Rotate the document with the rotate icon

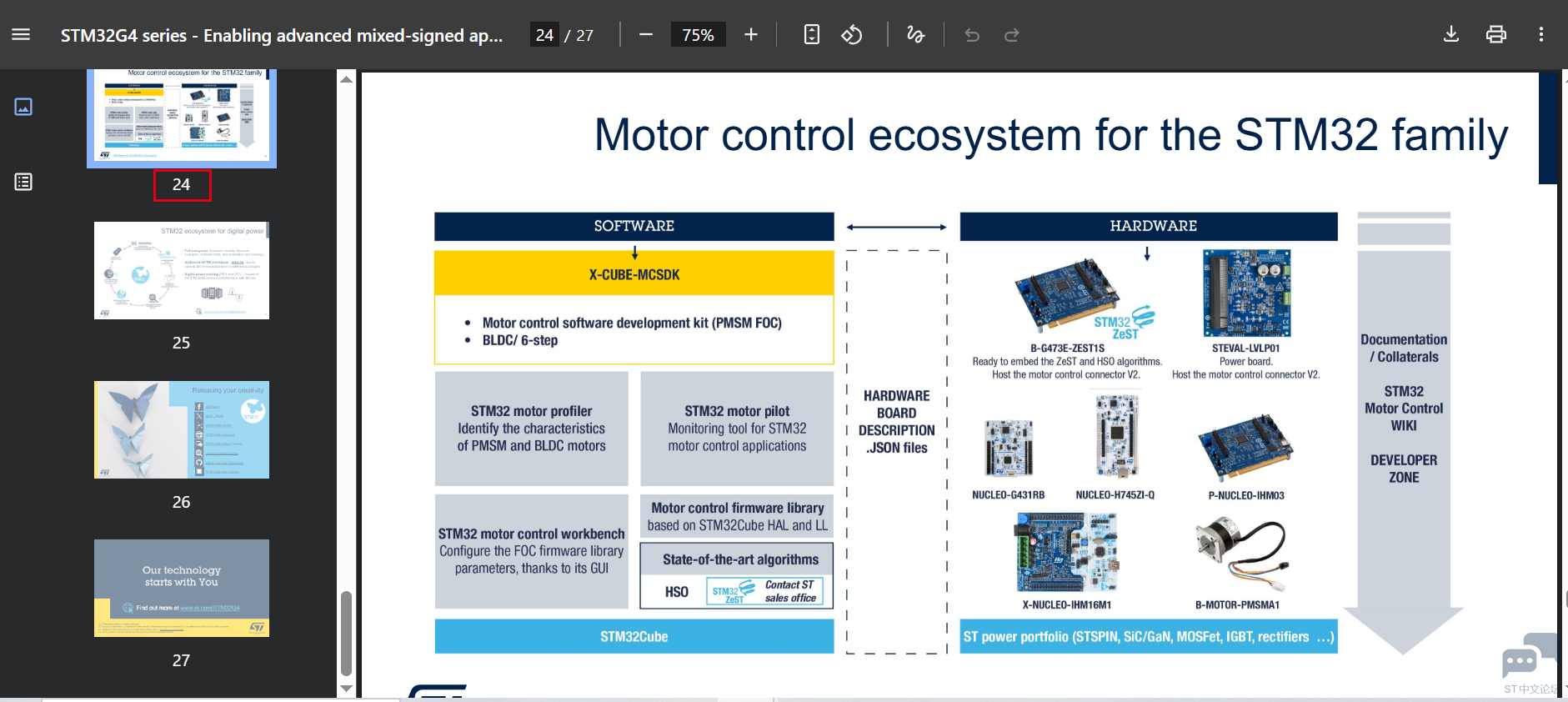(851, 34)
